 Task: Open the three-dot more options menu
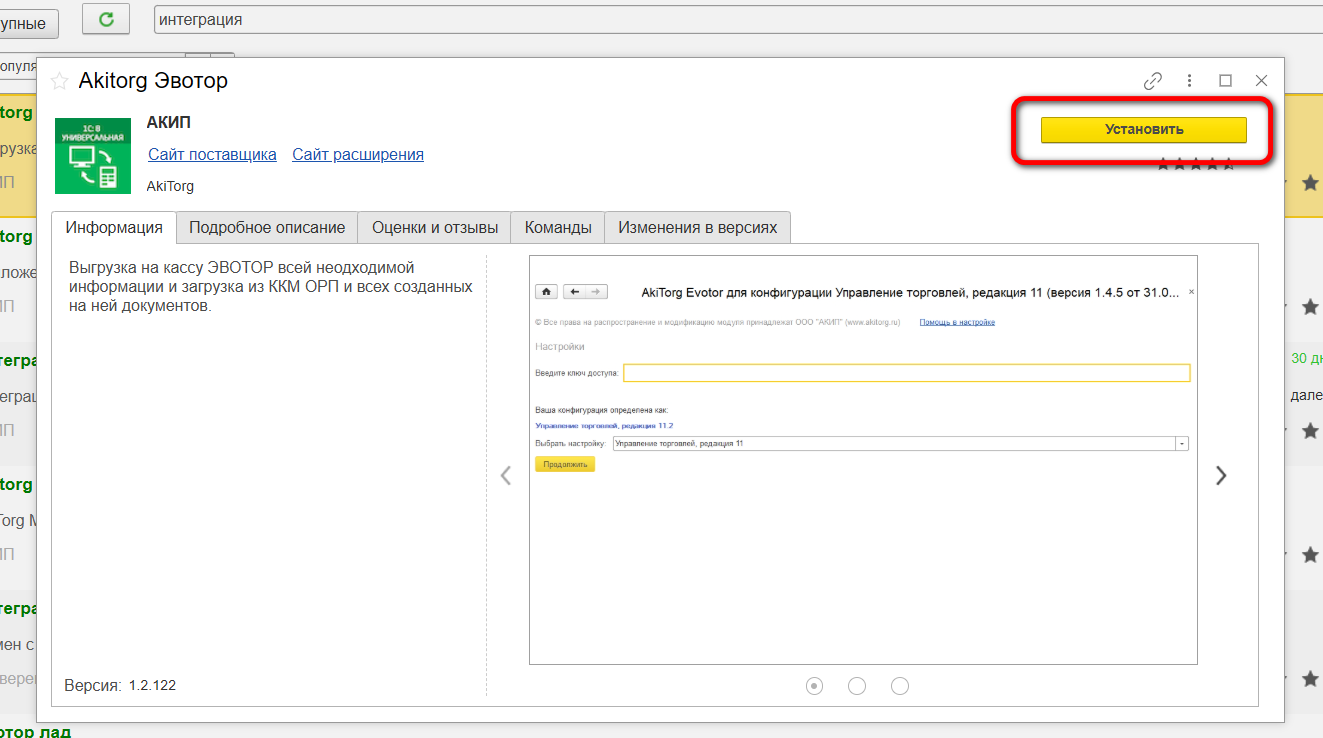click(x=1189, y=81)
